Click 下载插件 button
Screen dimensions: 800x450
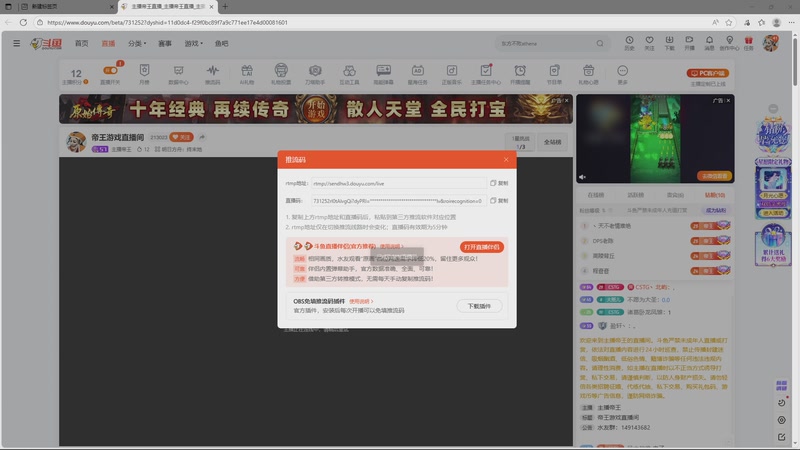coord(479,306)
